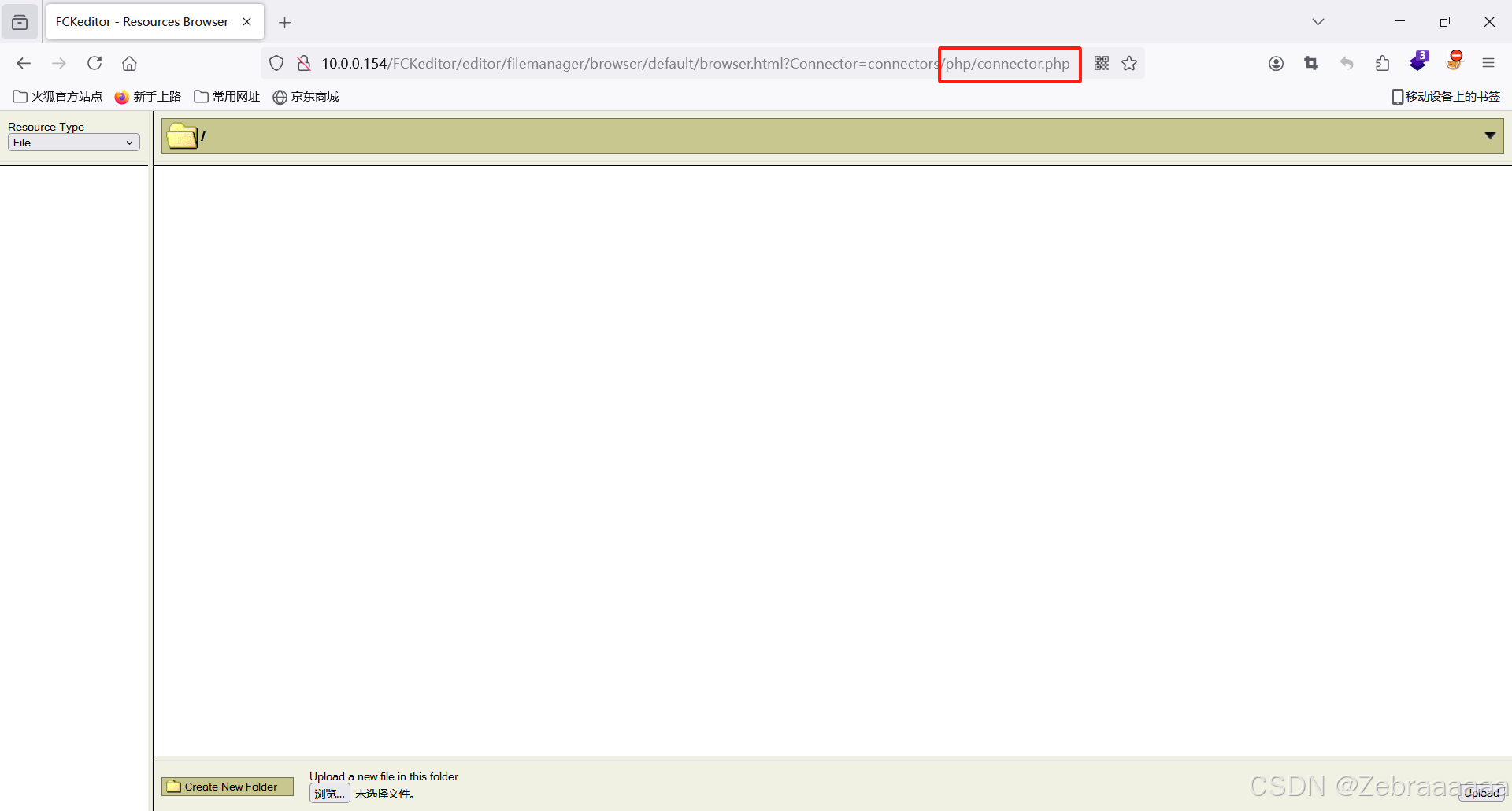Close the browser window
The width and height of the screenshot is (1512, 811).
click(1489, 22)
